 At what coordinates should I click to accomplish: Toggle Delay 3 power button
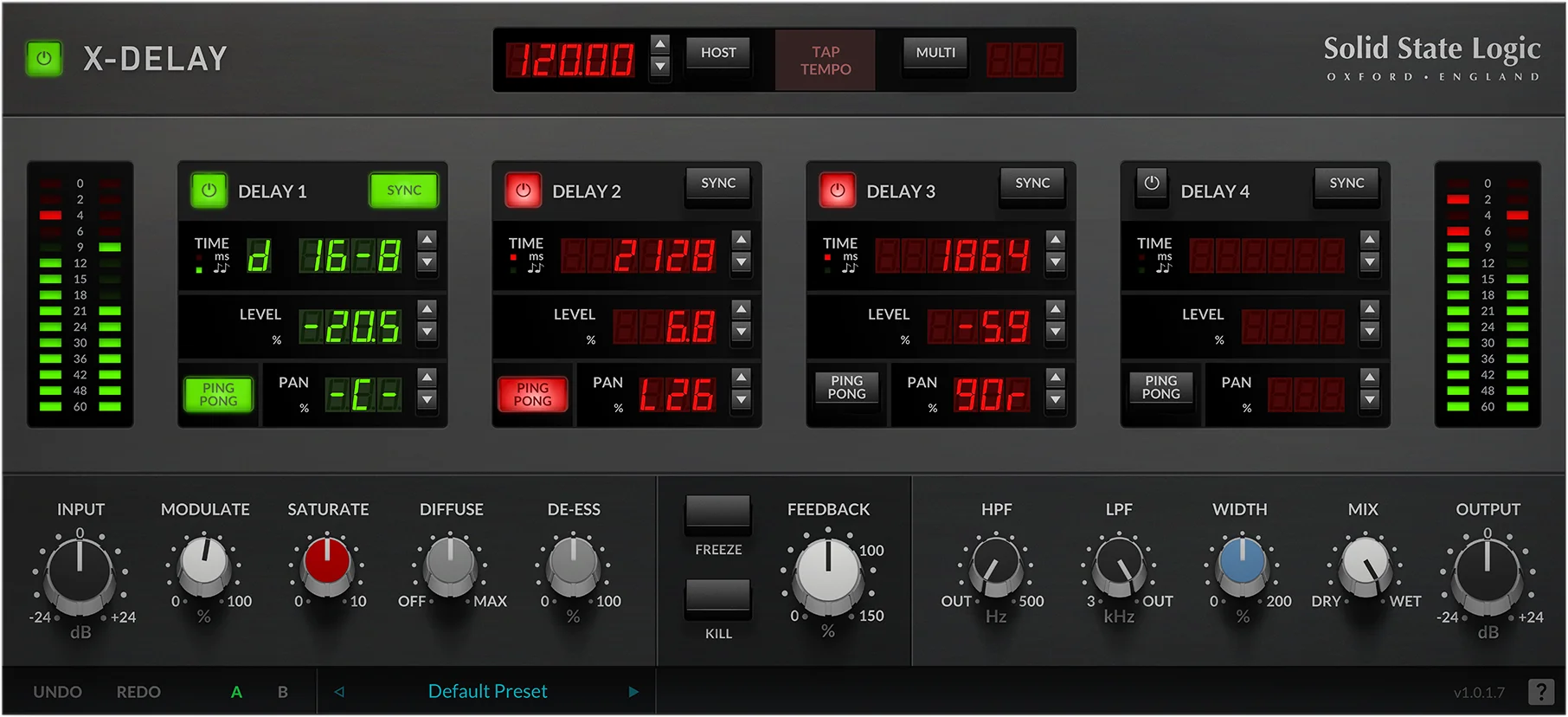click(837, 191)
